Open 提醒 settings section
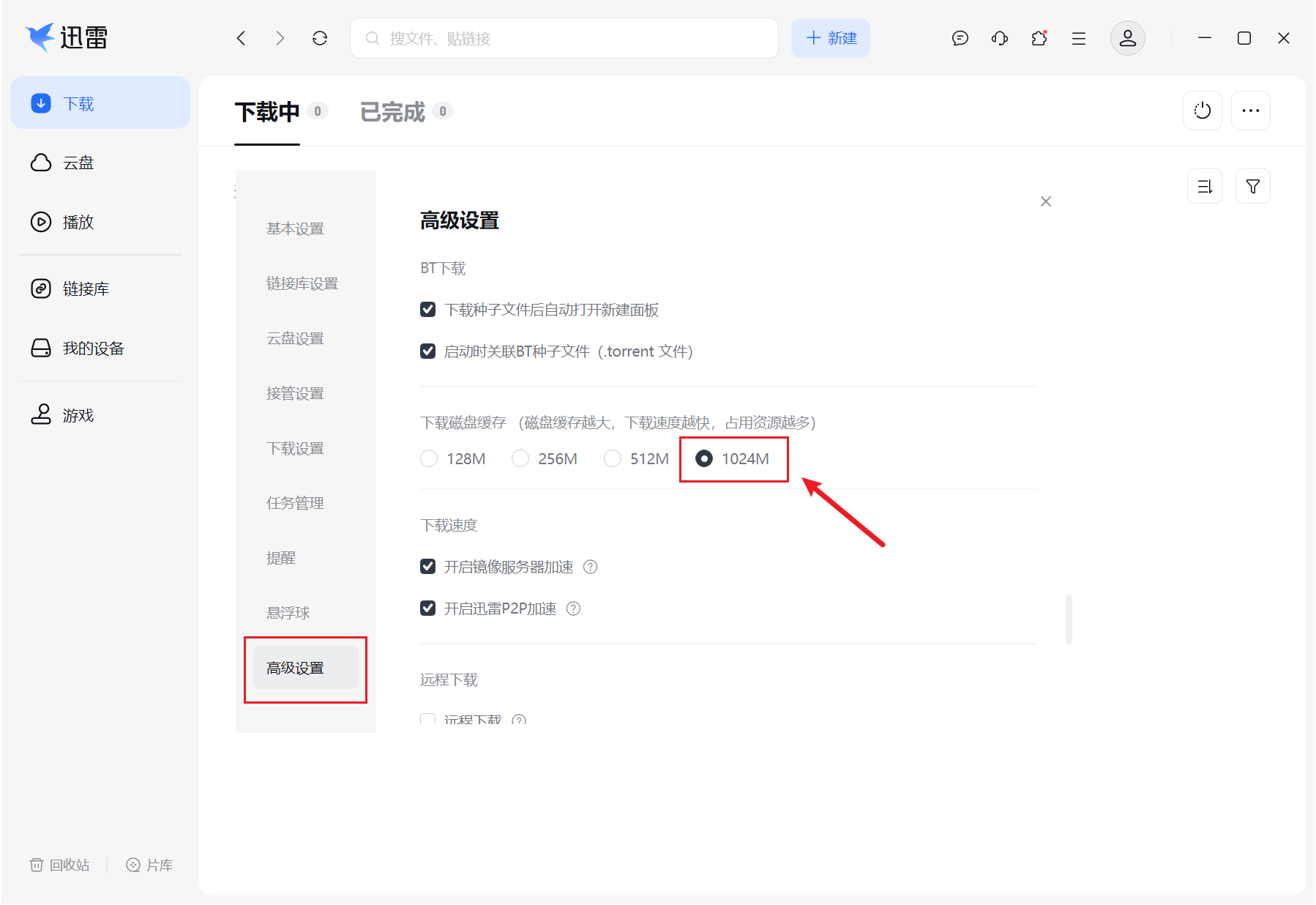1316x905 pixels. pos(281,558)
